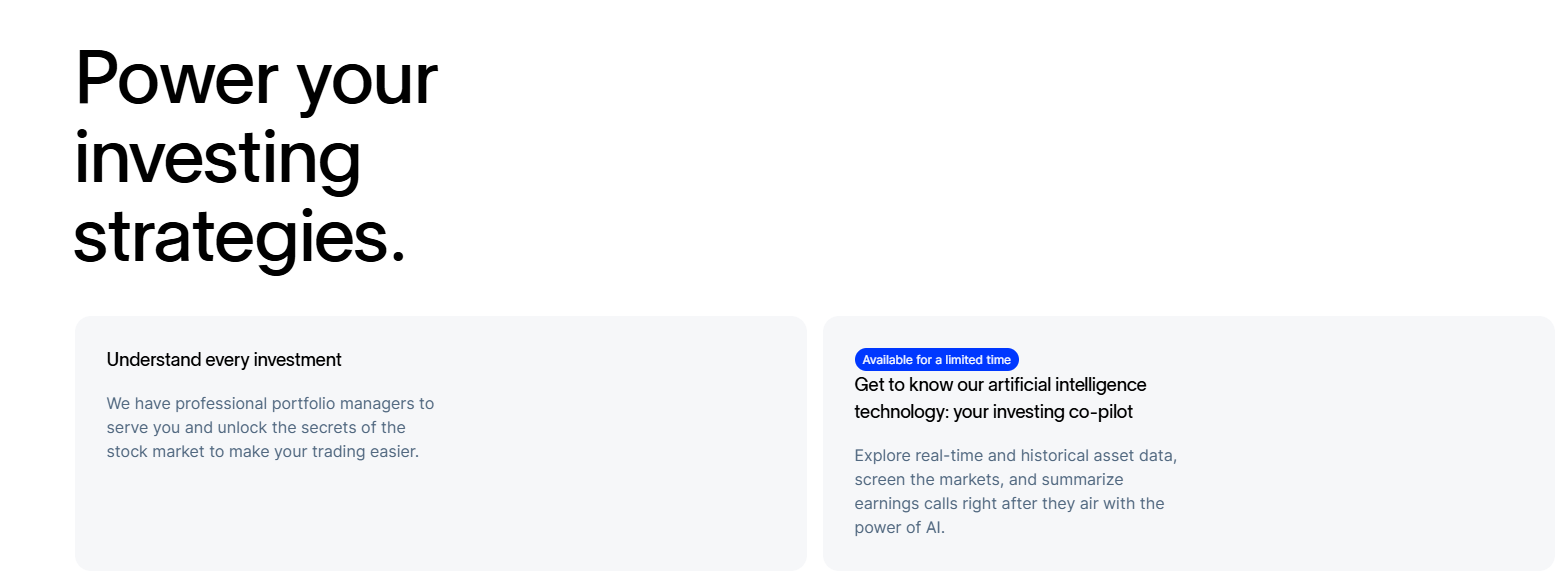Click 'screen the markets, and summarize' text line
The width and height of the screenshot is (1565, 583).
pyautogui.click(x=989, y=480)
